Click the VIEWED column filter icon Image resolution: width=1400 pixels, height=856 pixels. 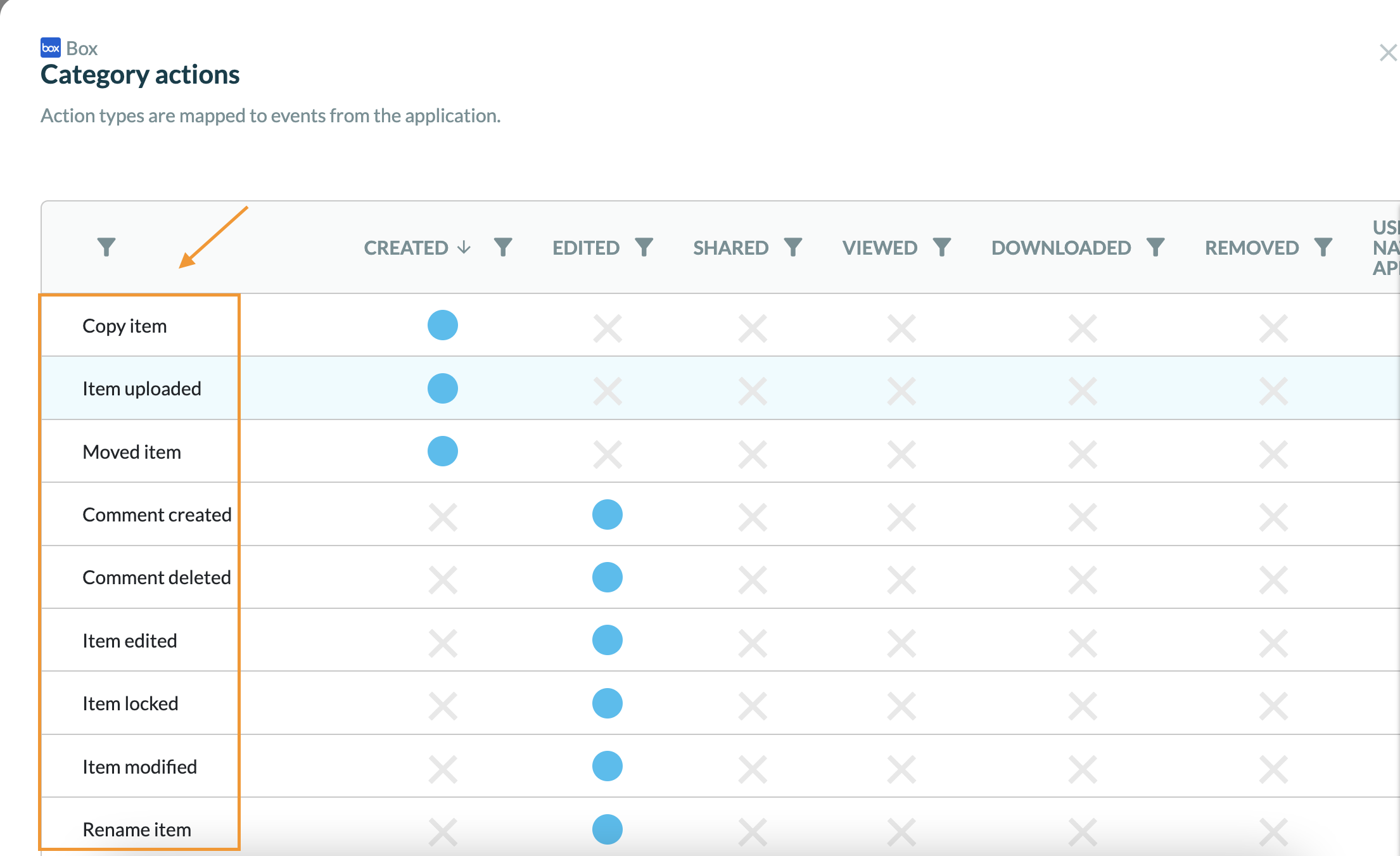pos(943,247)
